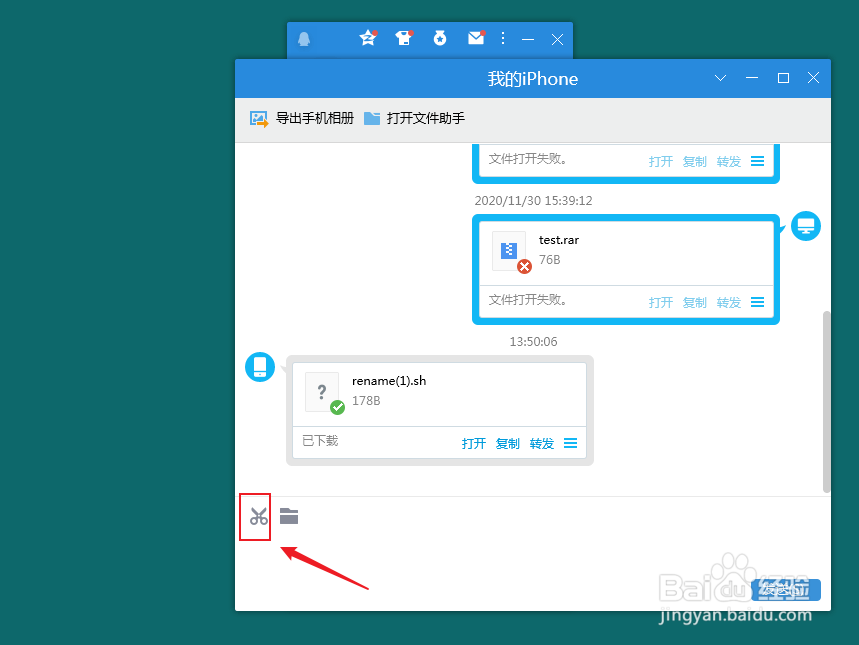Click the computer avatar icon beside test.rar
The width and height of the screenshot is (859, 645).
click(806, 226)
